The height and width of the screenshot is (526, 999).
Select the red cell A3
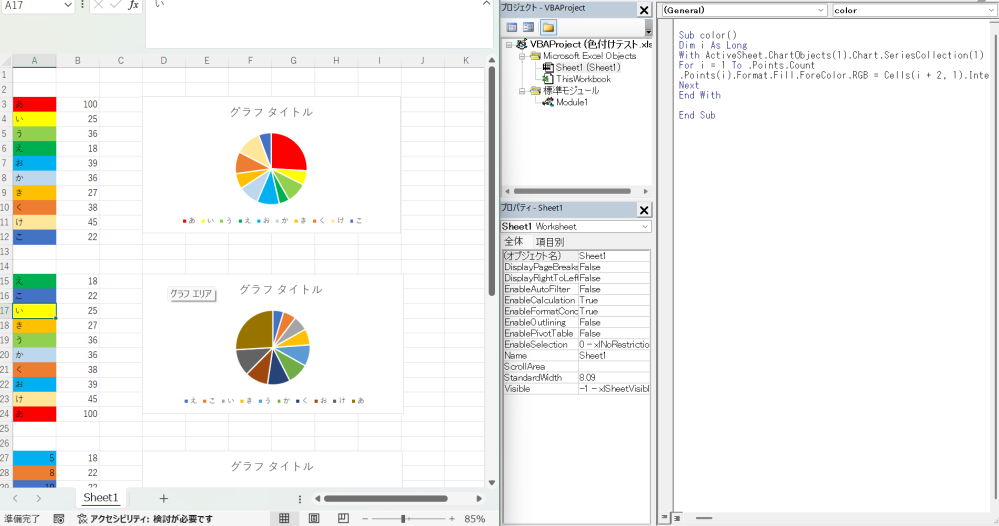[35, 104]
